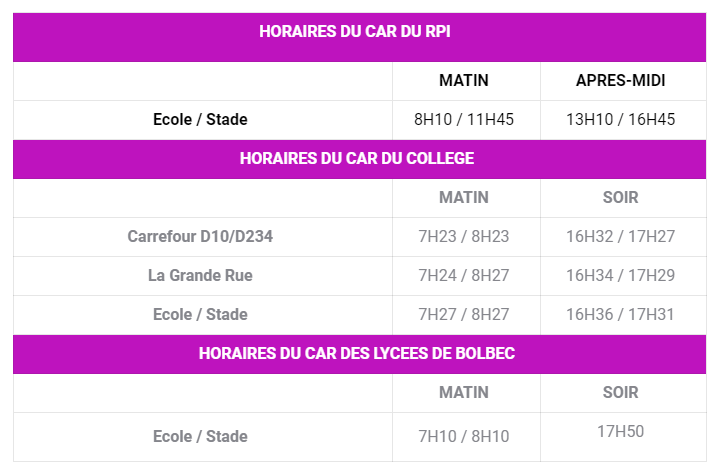The width and height of the screenshot is (713, 472).
Task: Click the Carrefour D10/D234 row label
Action: (x=200, y=236)
